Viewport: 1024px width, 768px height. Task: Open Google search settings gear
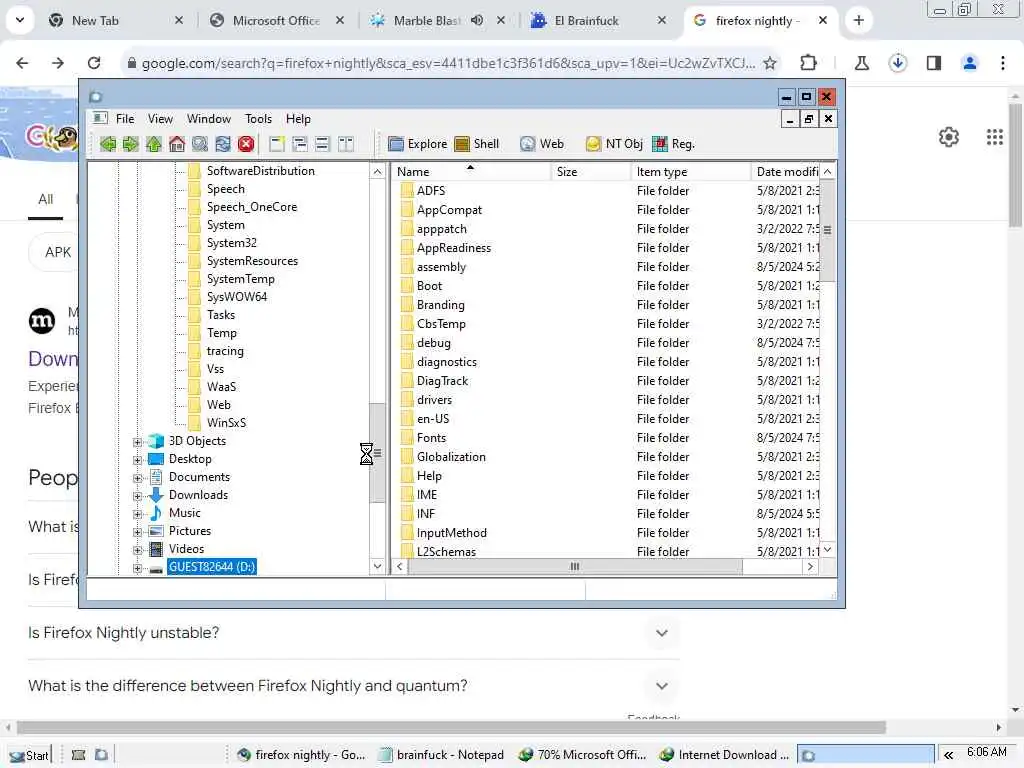949,137
